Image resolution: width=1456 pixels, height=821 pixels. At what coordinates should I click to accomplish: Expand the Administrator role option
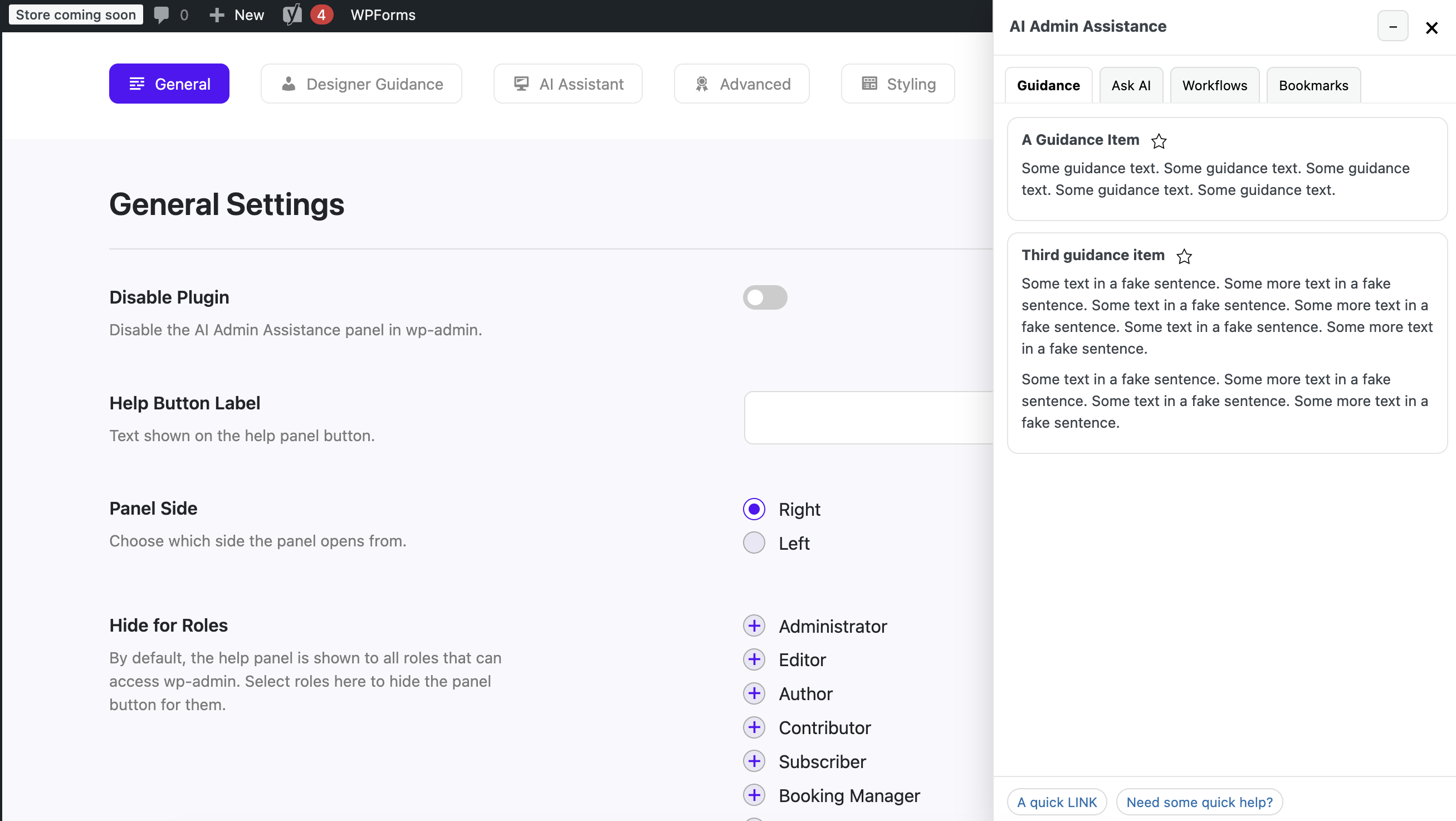pyautogui.click(x=754, y=625)
